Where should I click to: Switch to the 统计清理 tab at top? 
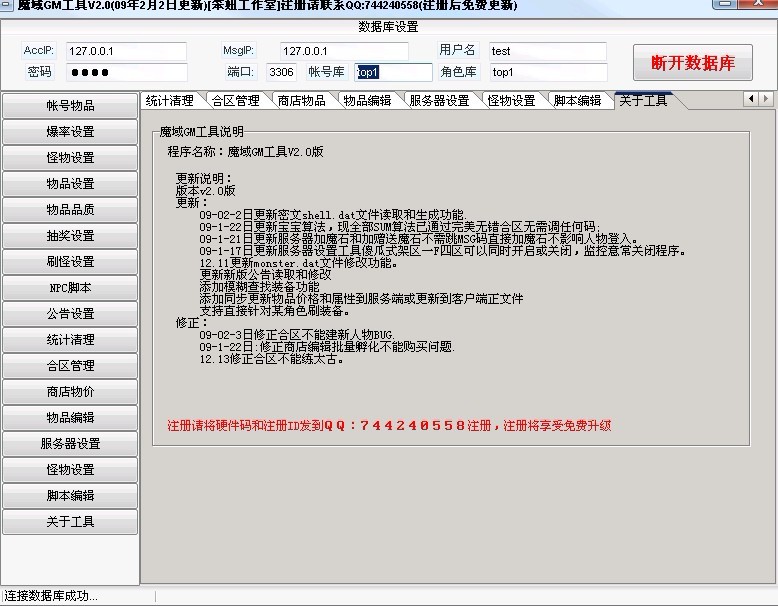point(169,101)
